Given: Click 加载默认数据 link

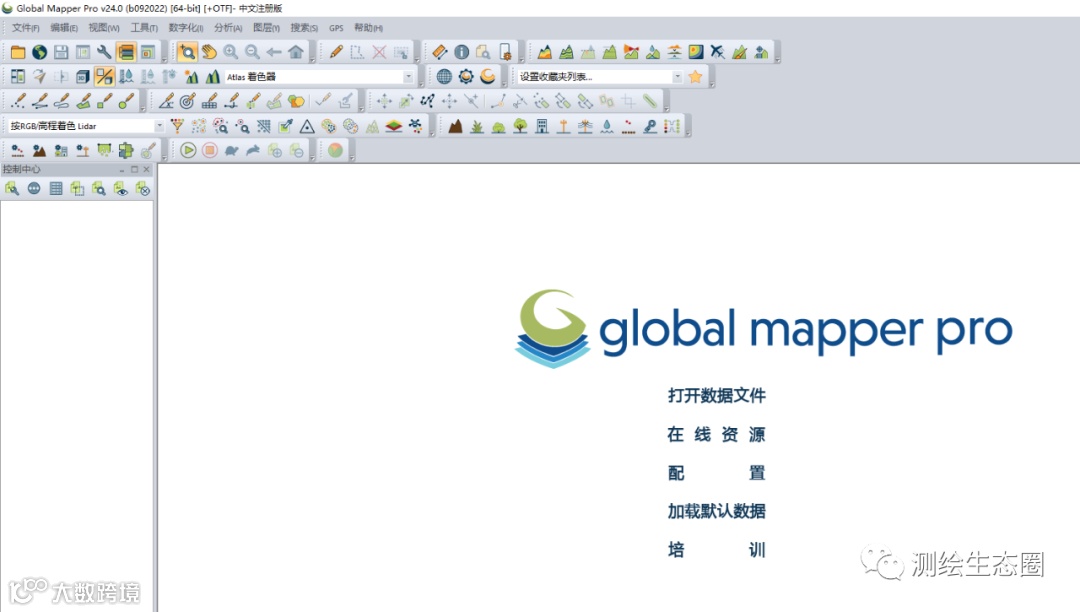Looking at the screenshot, I should coord(716,511).
